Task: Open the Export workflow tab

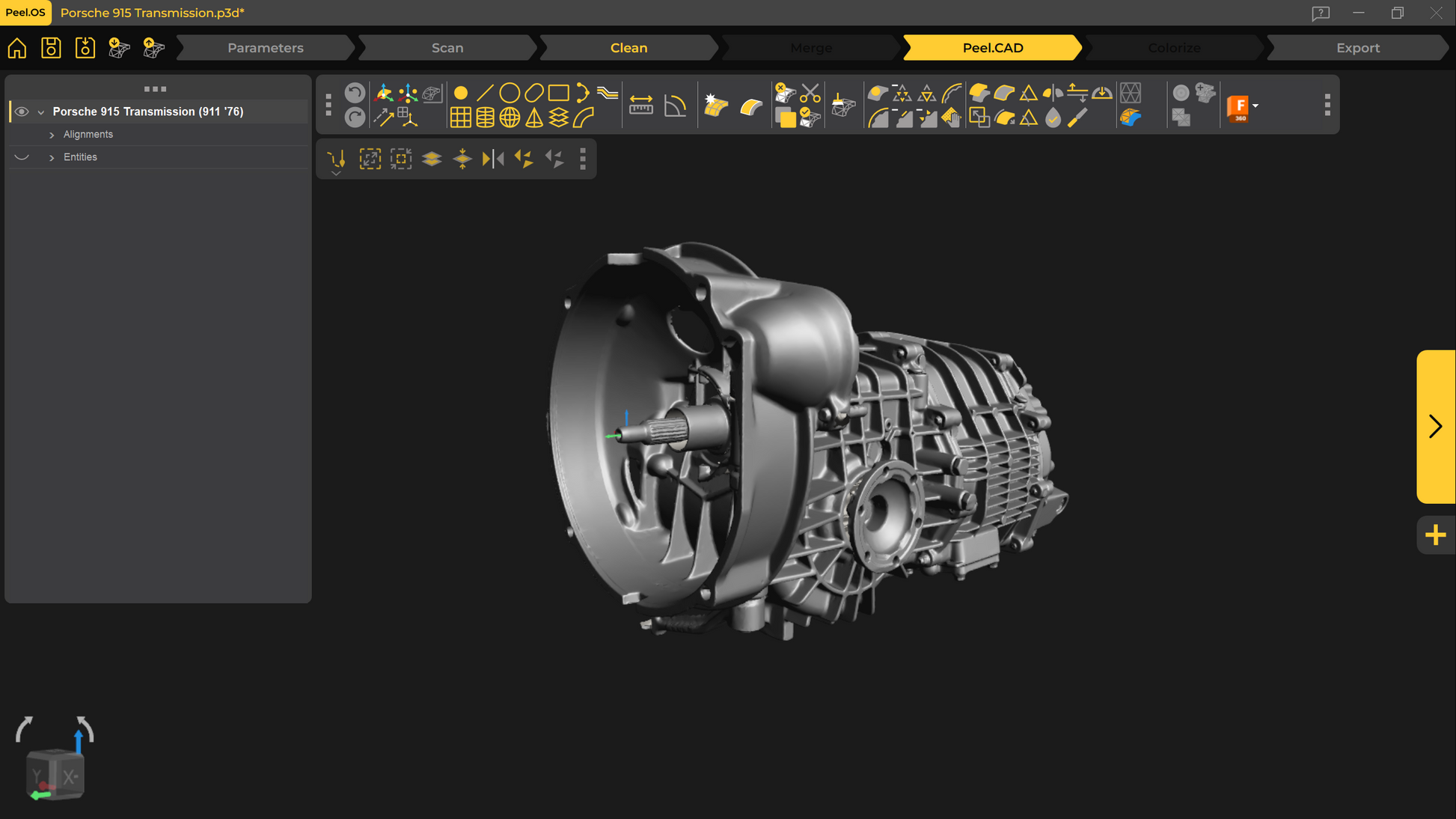Action: click(1357, 48)
